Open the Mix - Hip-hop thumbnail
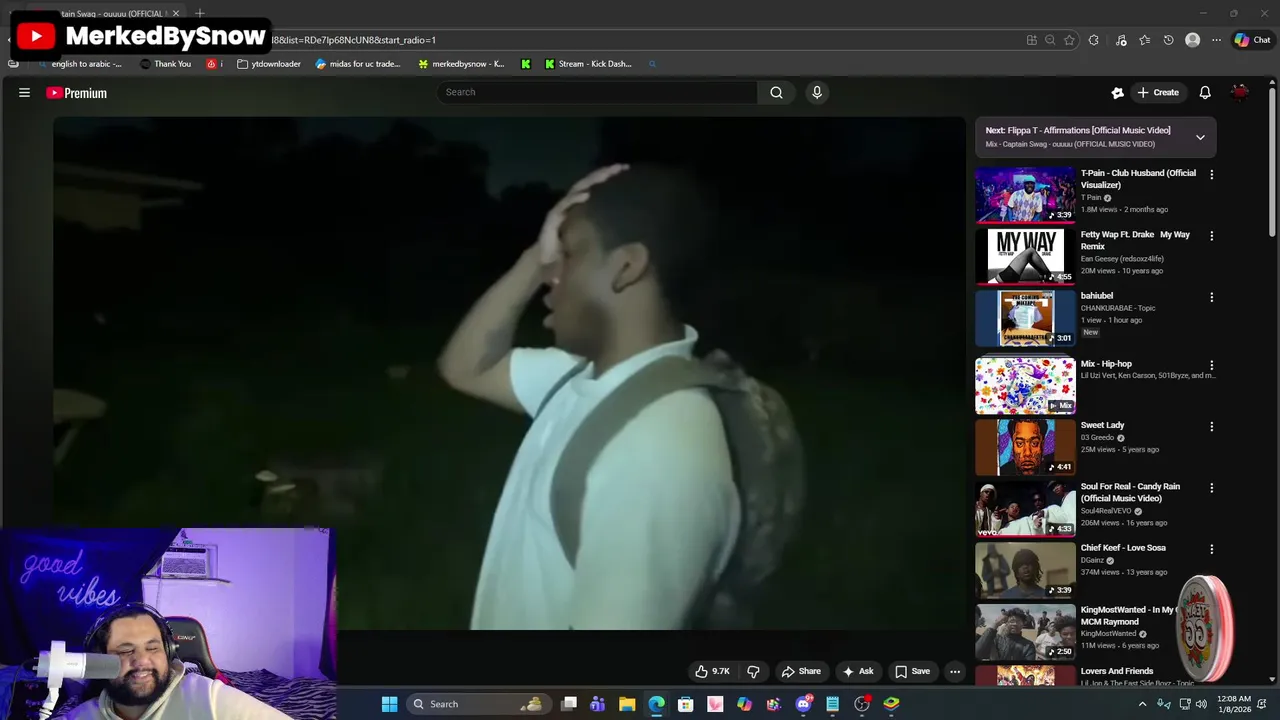The image size is (1280, 720). coord(1025,385)
